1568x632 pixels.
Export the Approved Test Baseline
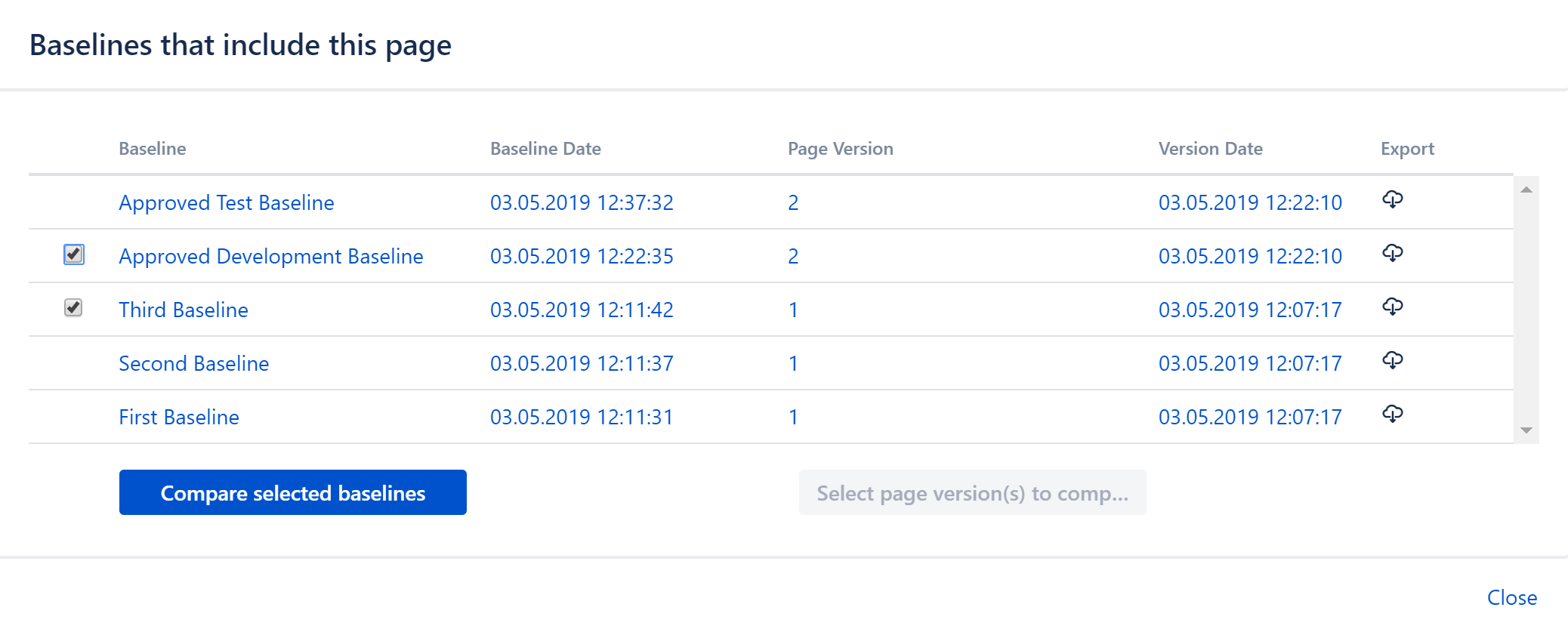pyautogui.click(x=1392, y=200)
